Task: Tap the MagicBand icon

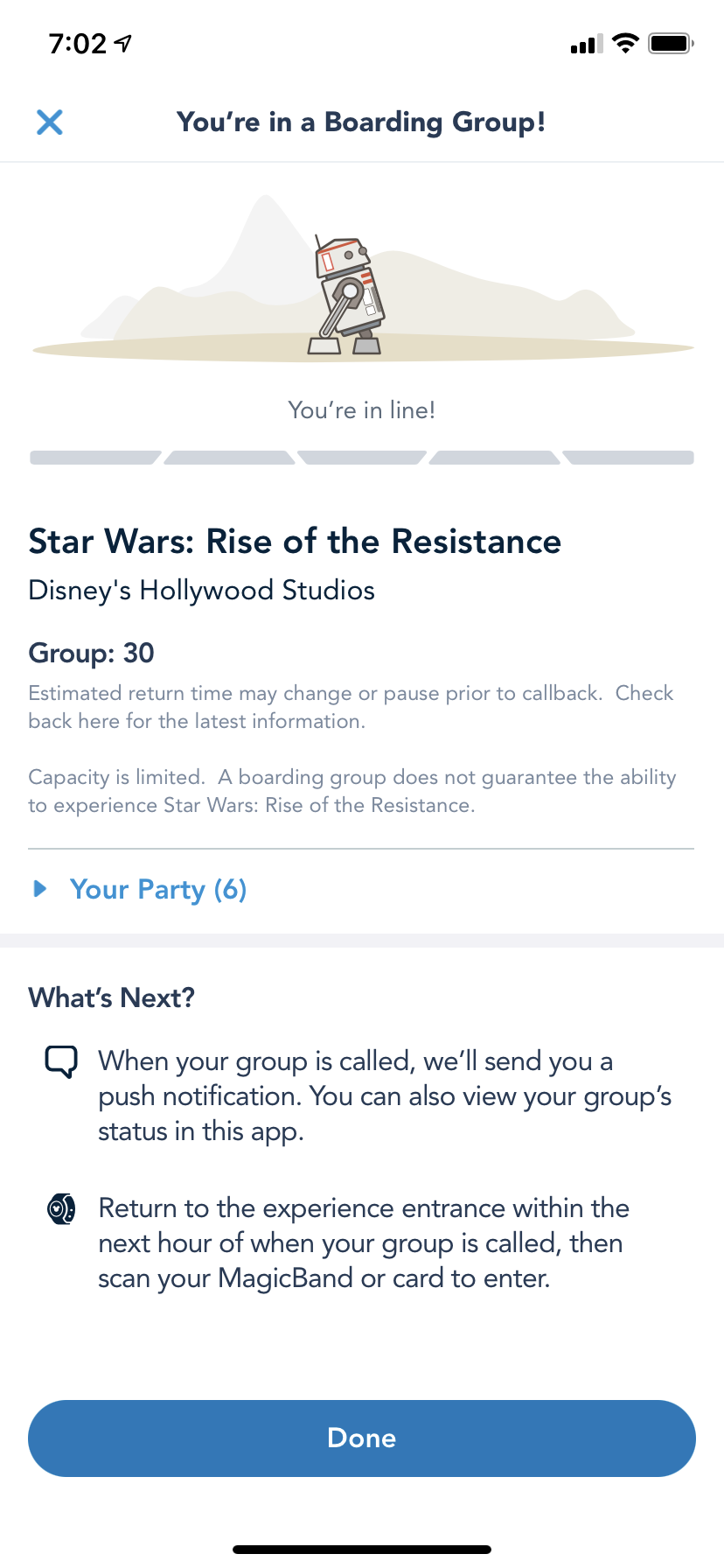Action: pyautogui.click(x=61, y=1209)
